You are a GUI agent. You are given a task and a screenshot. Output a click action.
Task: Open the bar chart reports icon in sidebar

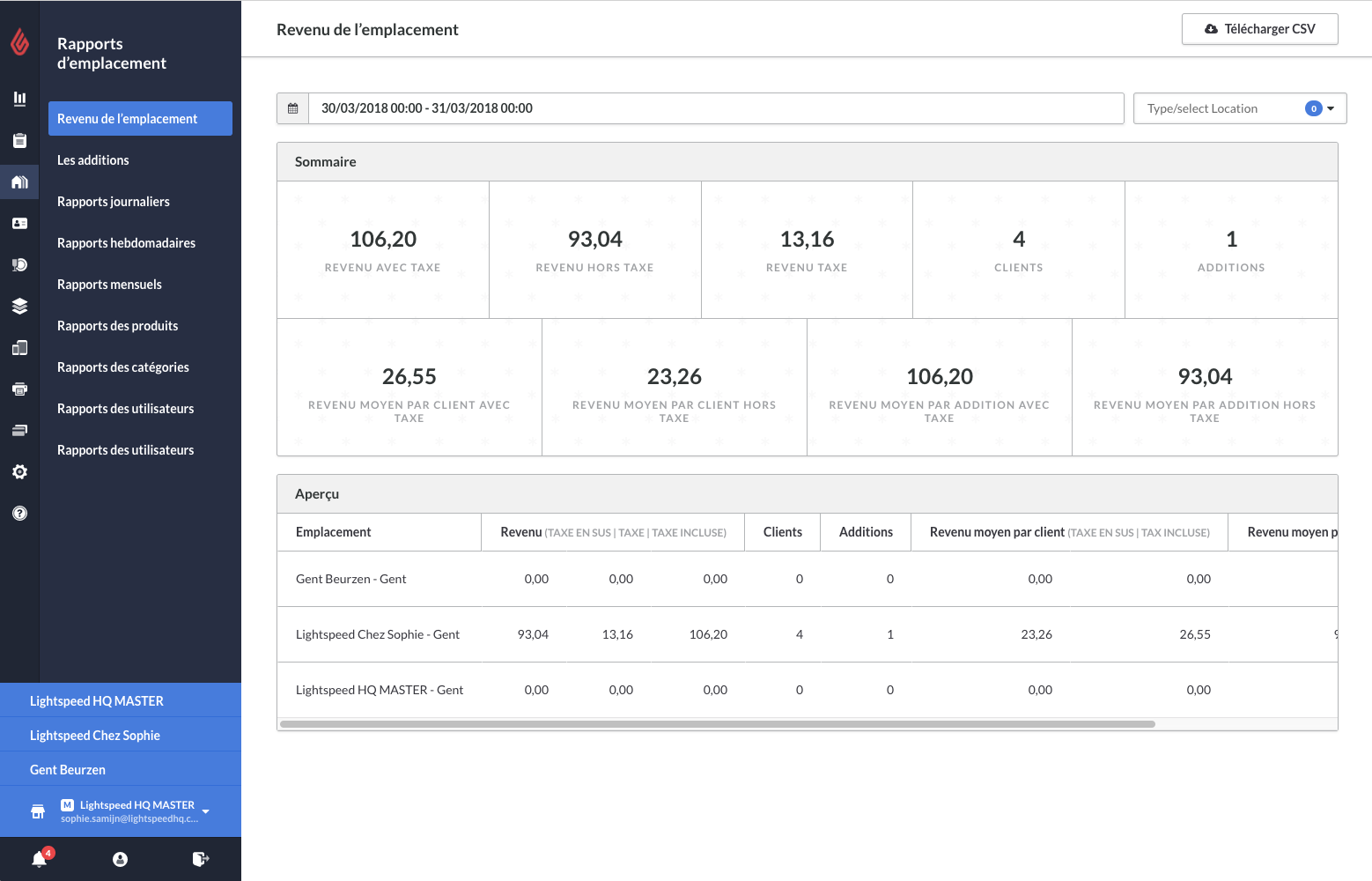point(19,99)
